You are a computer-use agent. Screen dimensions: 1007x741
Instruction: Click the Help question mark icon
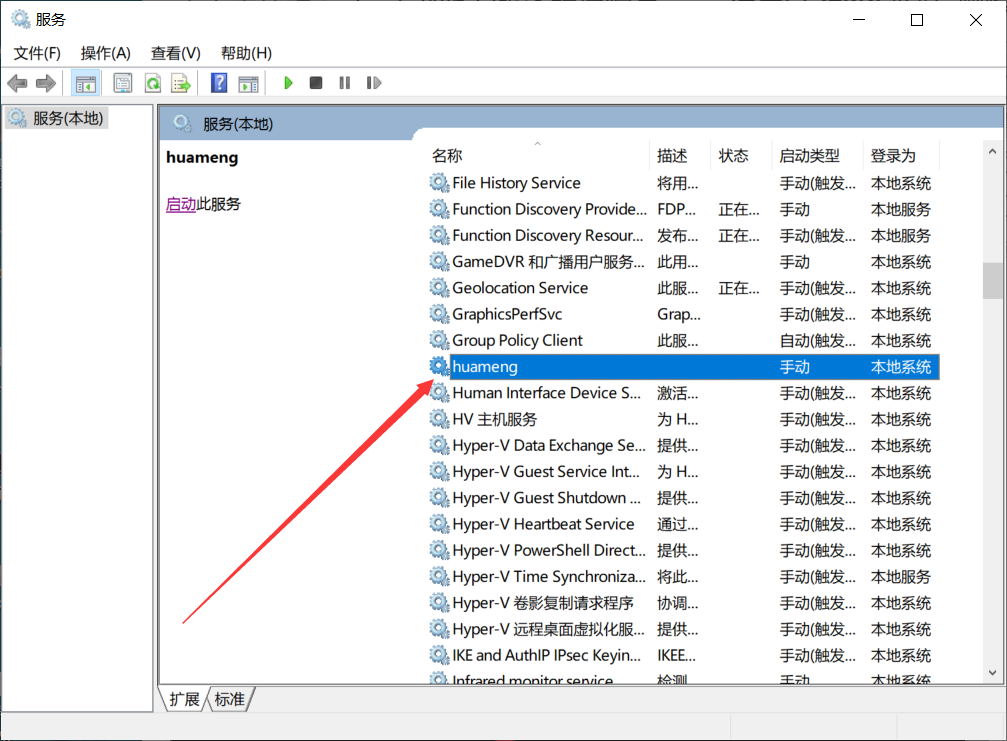coord(218,82)
